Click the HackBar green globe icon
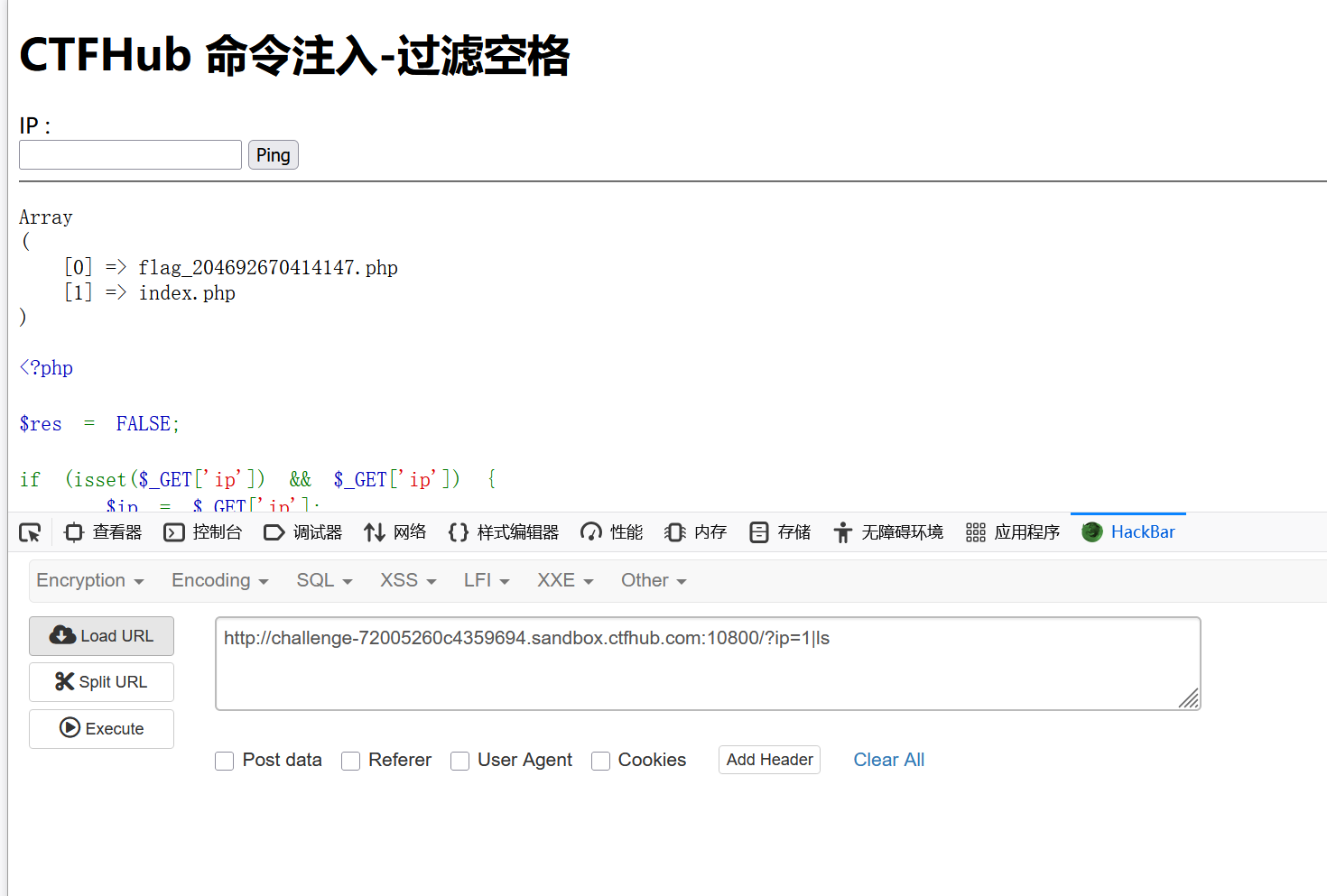Screen dimensions: 1327x896 [x=1092, y=532]
